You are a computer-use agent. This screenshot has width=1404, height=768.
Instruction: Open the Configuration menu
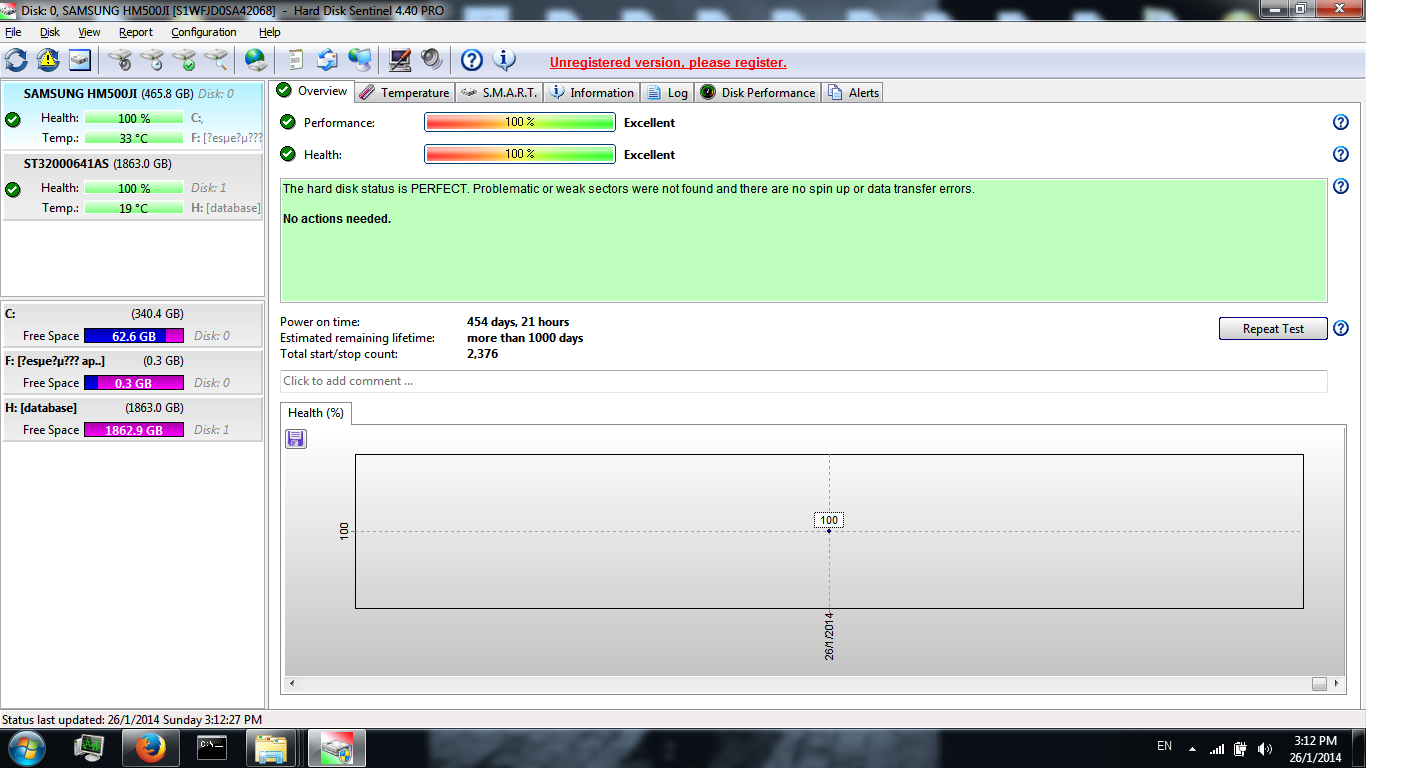[x=204, y=32]
